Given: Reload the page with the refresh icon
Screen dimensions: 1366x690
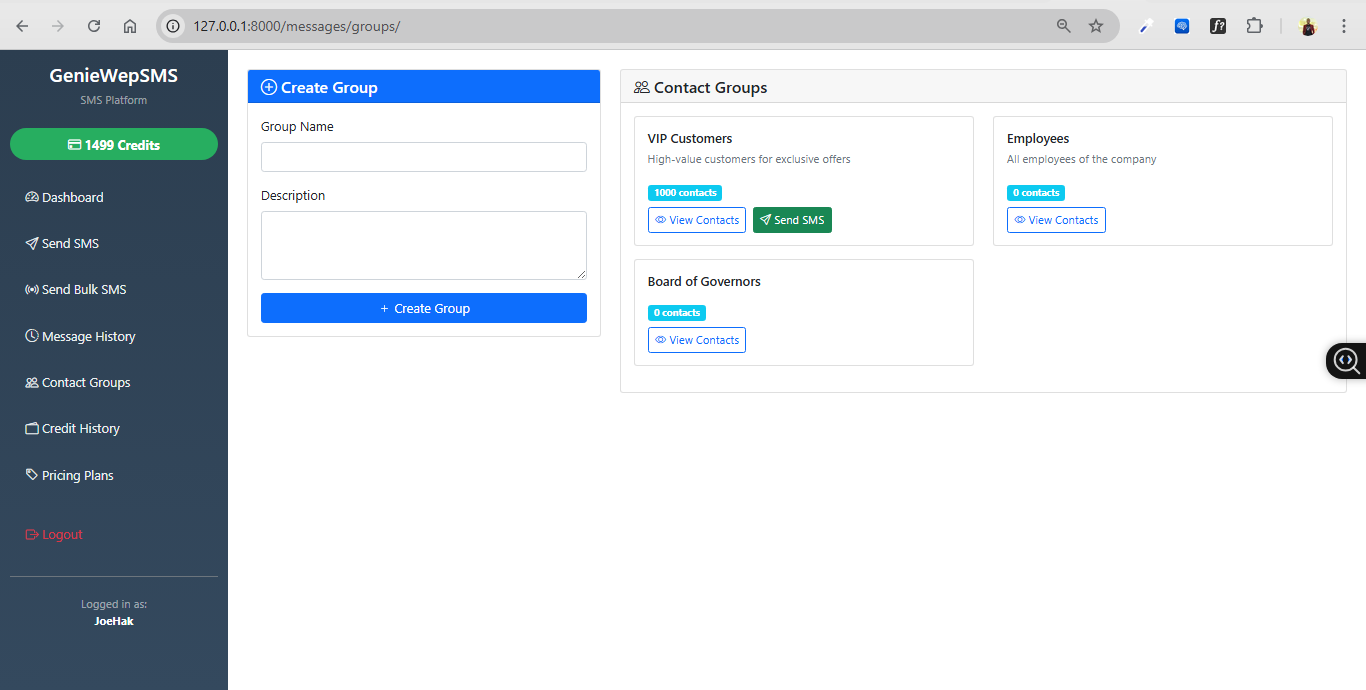Looking at the screenshot, I should click(94, 26).
